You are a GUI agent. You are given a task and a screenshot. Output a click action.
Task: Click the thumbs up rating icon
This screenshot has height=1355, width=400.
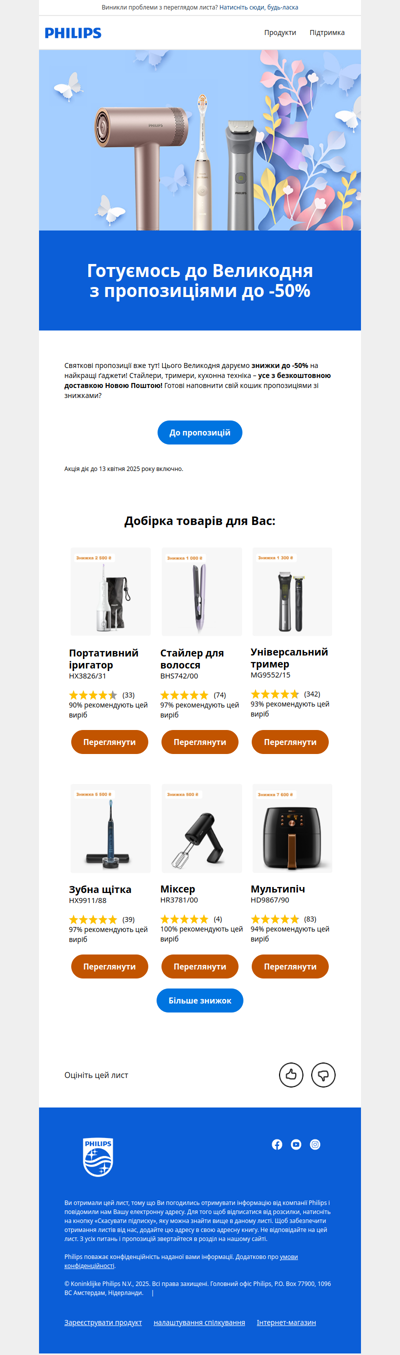[x=291, y=1075]
